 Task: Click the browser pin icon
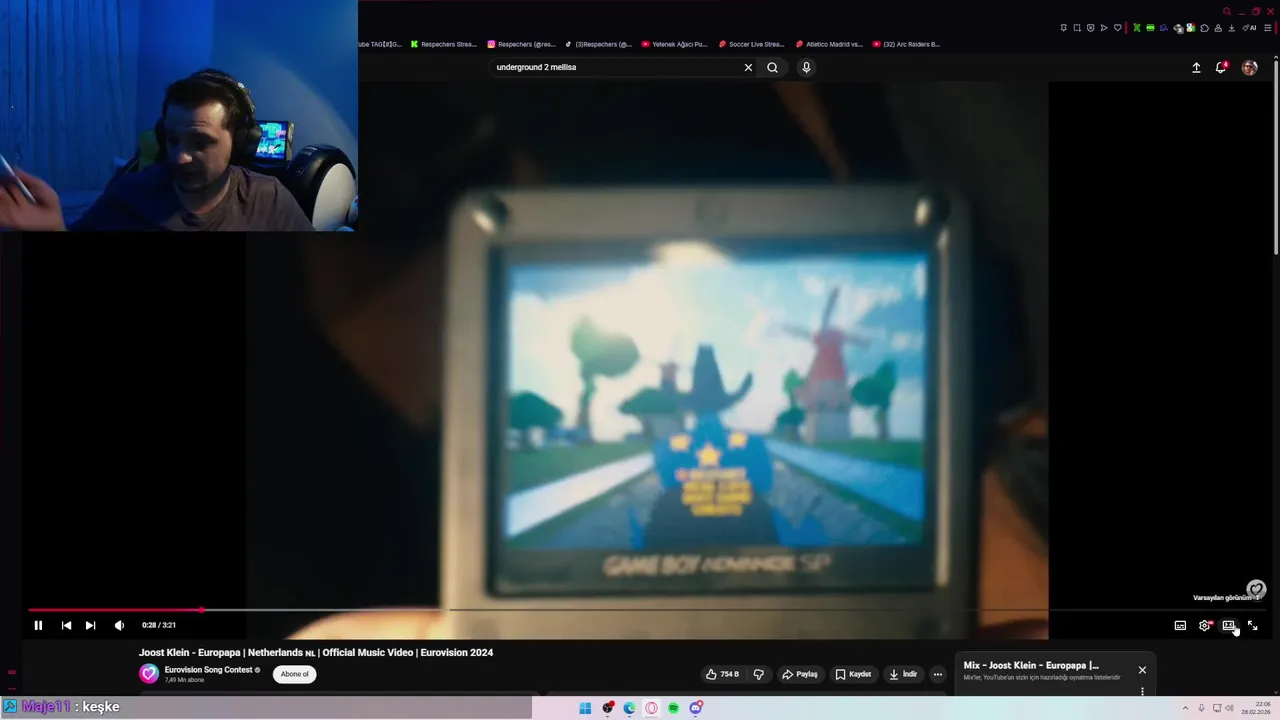tap(1064, 28)
